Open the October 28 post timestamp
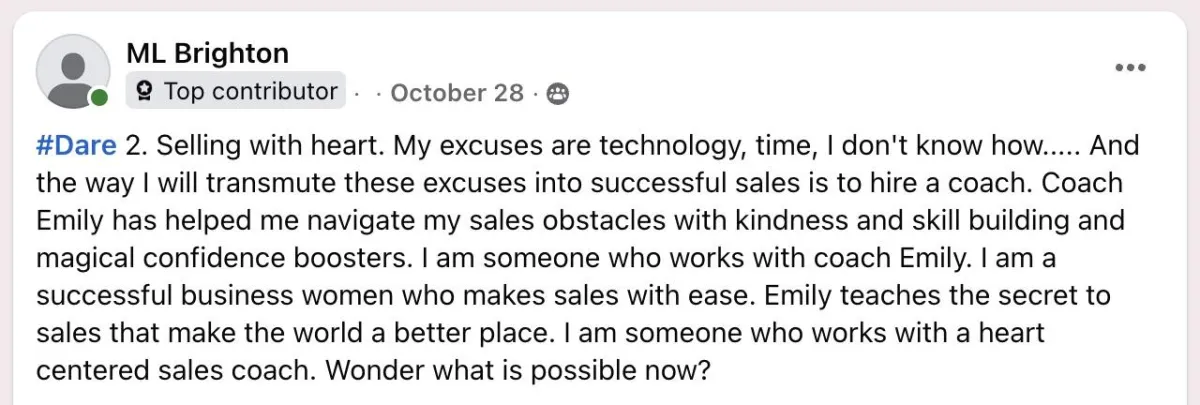Viewport: 1200px width, 405px height. point(457,93)
